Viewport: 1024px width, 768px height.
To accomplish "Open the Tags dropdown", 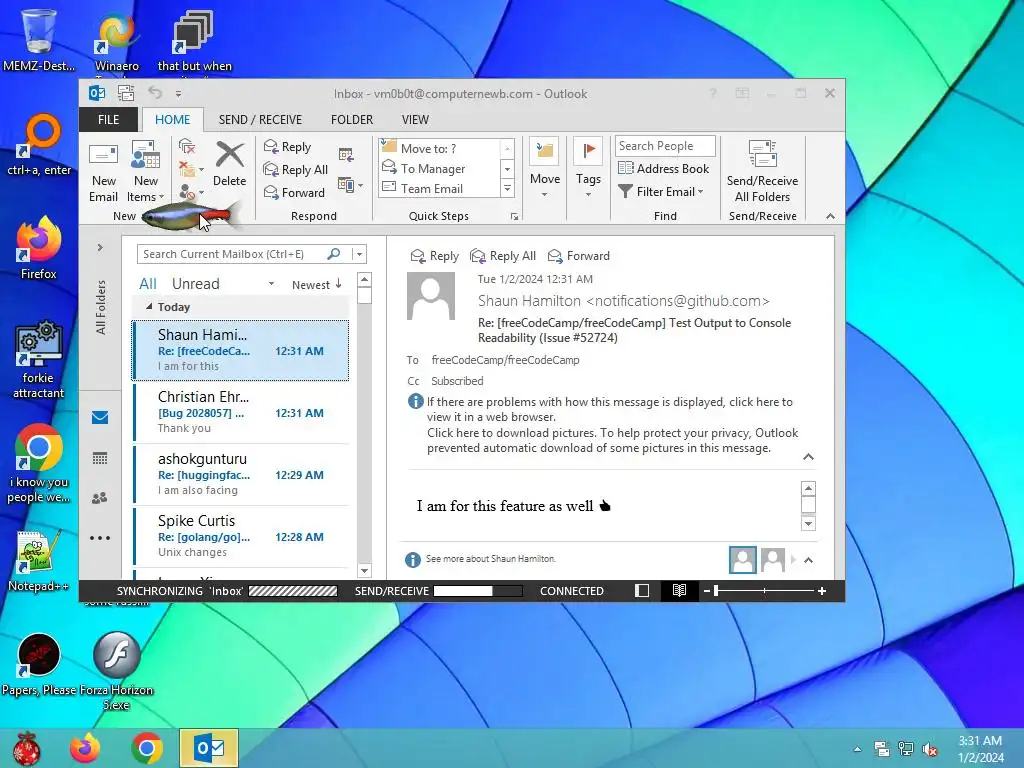I will tap(588, 168).
